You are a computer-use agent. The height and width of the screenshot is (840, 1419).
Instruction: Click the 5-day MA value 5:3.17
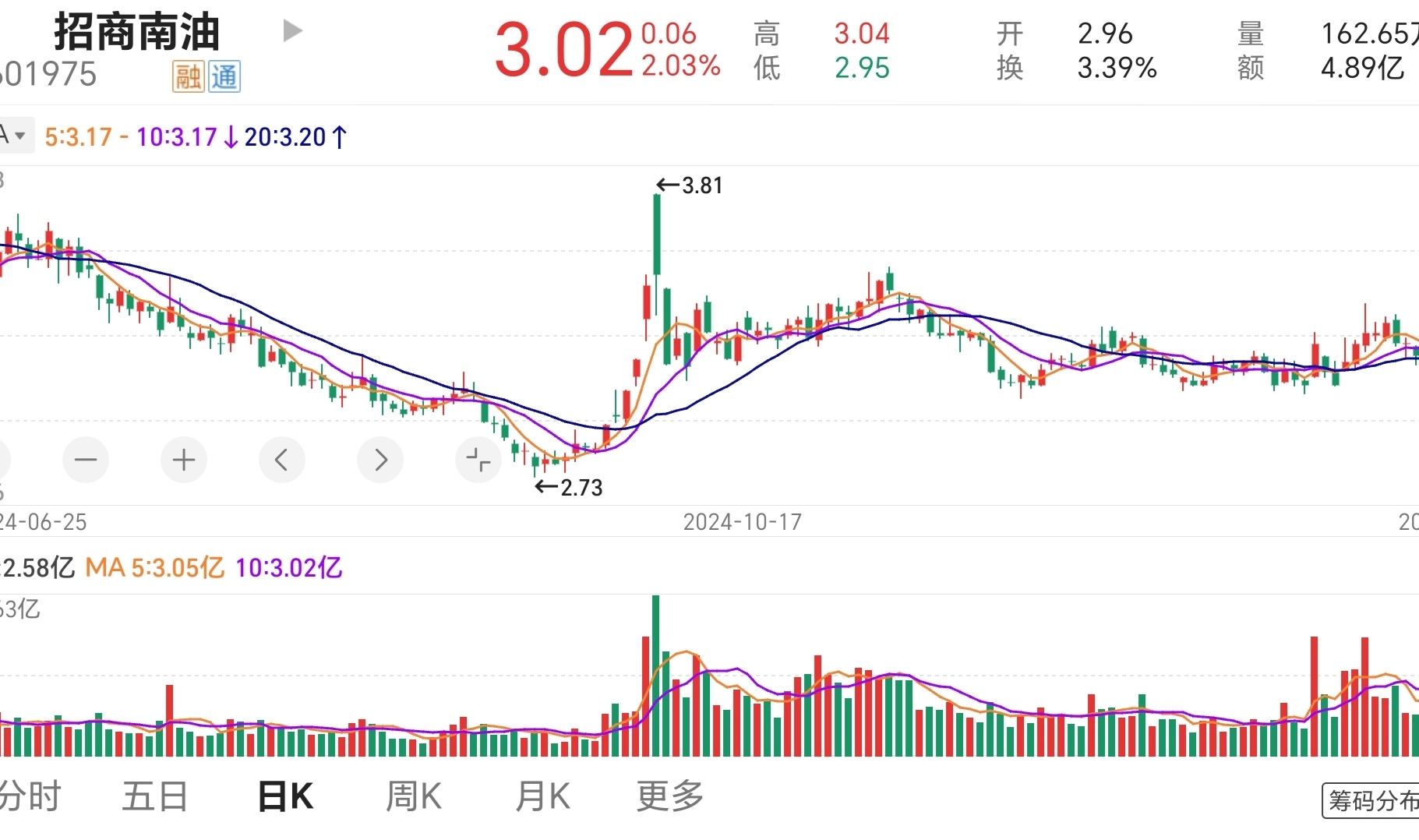(x=79, y=137)
